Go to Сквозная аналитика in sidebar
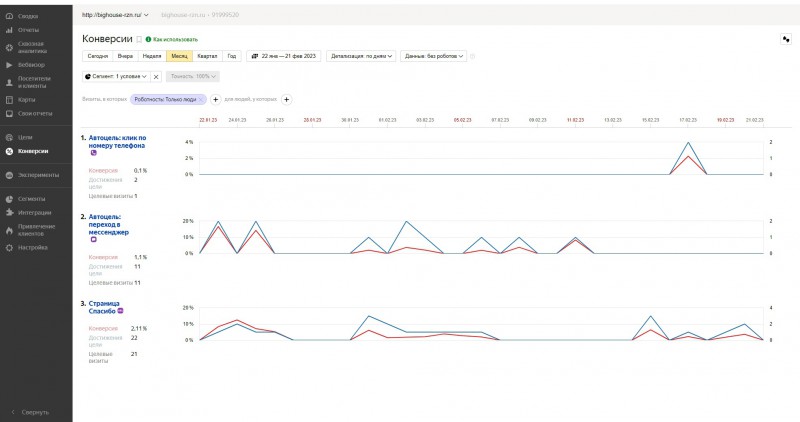The height and width of the screenshot is (422, 800). coord(32,47)
